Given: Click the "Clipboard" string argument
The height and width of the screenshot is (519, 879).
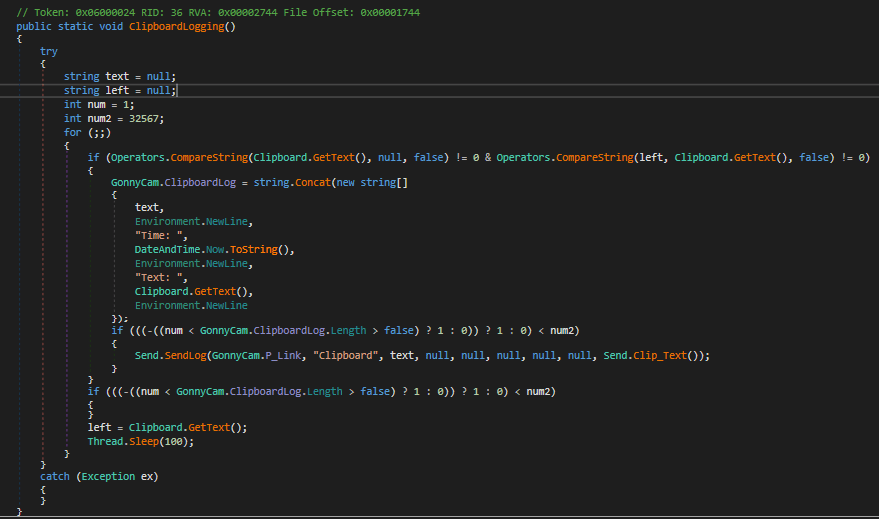Looking at the screenshot, I should [x=345, y=355].
